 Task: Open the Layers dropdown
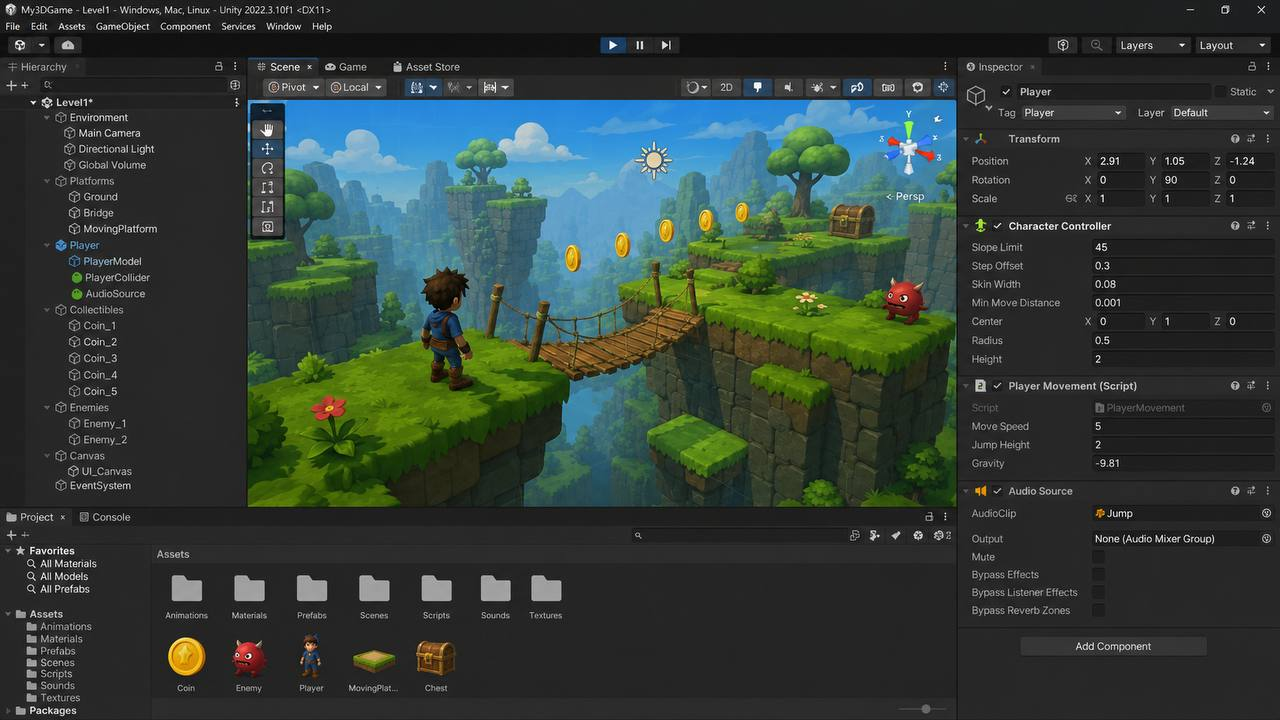(1152, 45)
